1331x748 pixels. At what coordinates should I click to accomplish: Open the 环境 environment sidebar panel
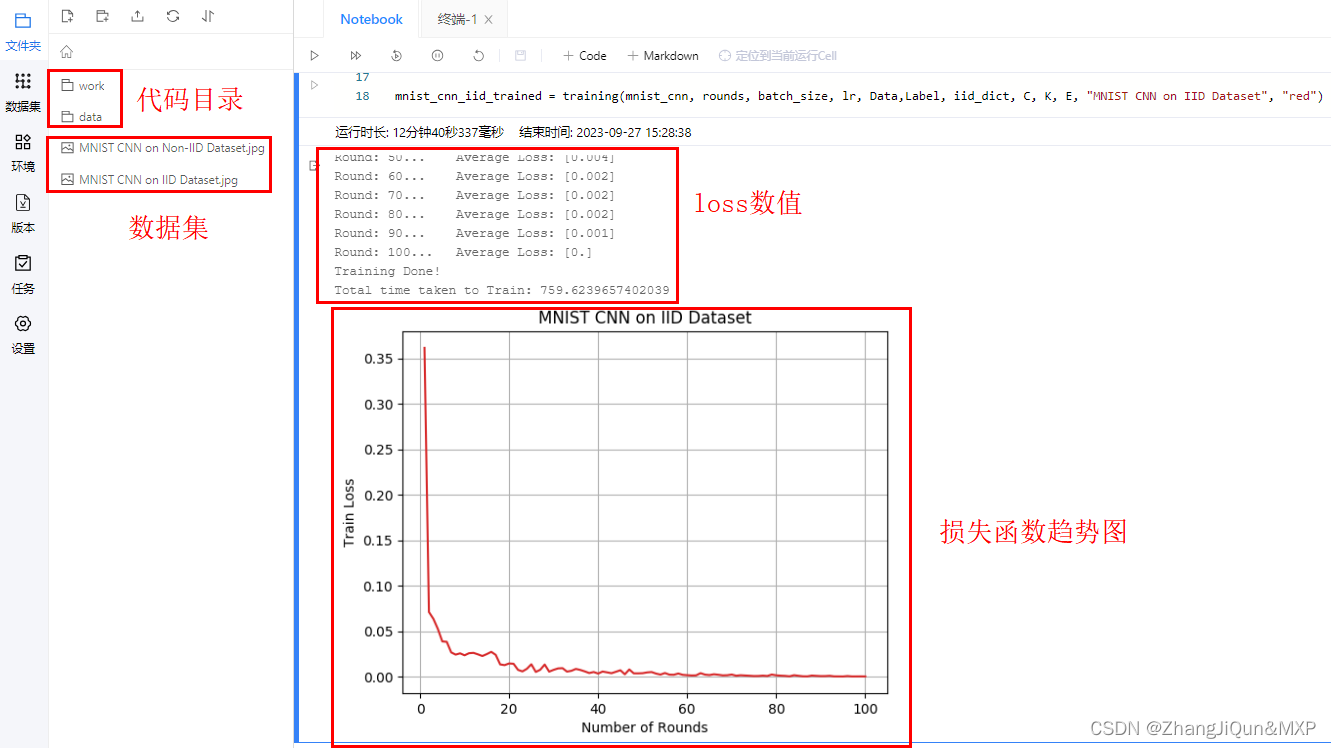coord(23,152)
